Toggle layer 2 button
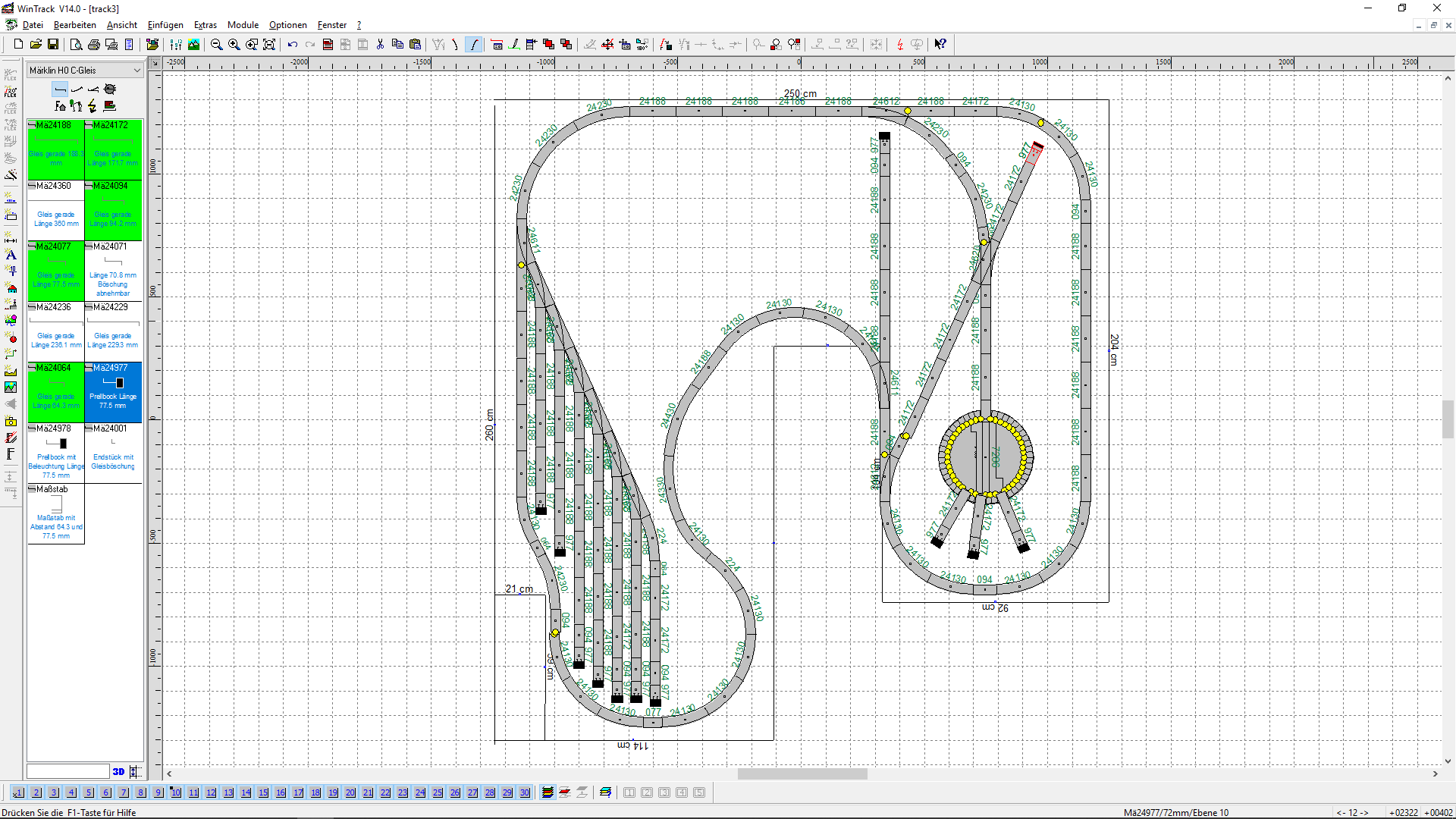Screen dimensions: 1456x819 click(x=36, y=792)
